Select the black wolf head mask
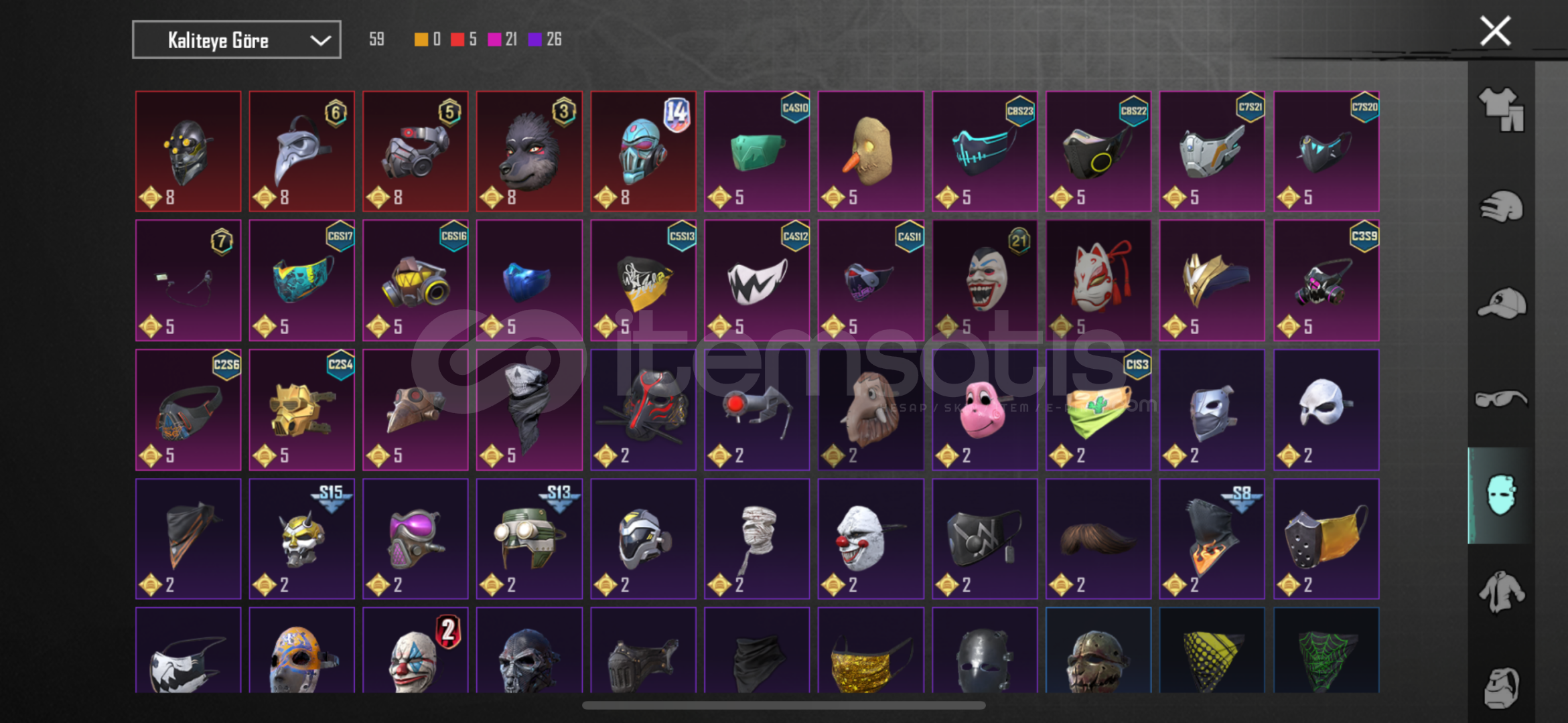Screen dimensions: 1568x723 click(x=529, y=151)
